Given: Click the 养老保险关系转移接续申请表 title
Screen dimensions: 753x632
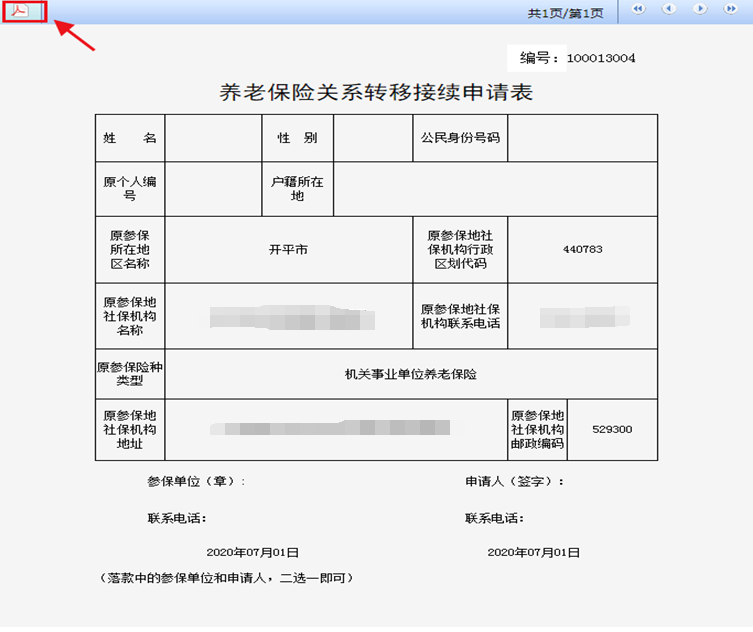Looking at the screenshot, I should (376, 93).
